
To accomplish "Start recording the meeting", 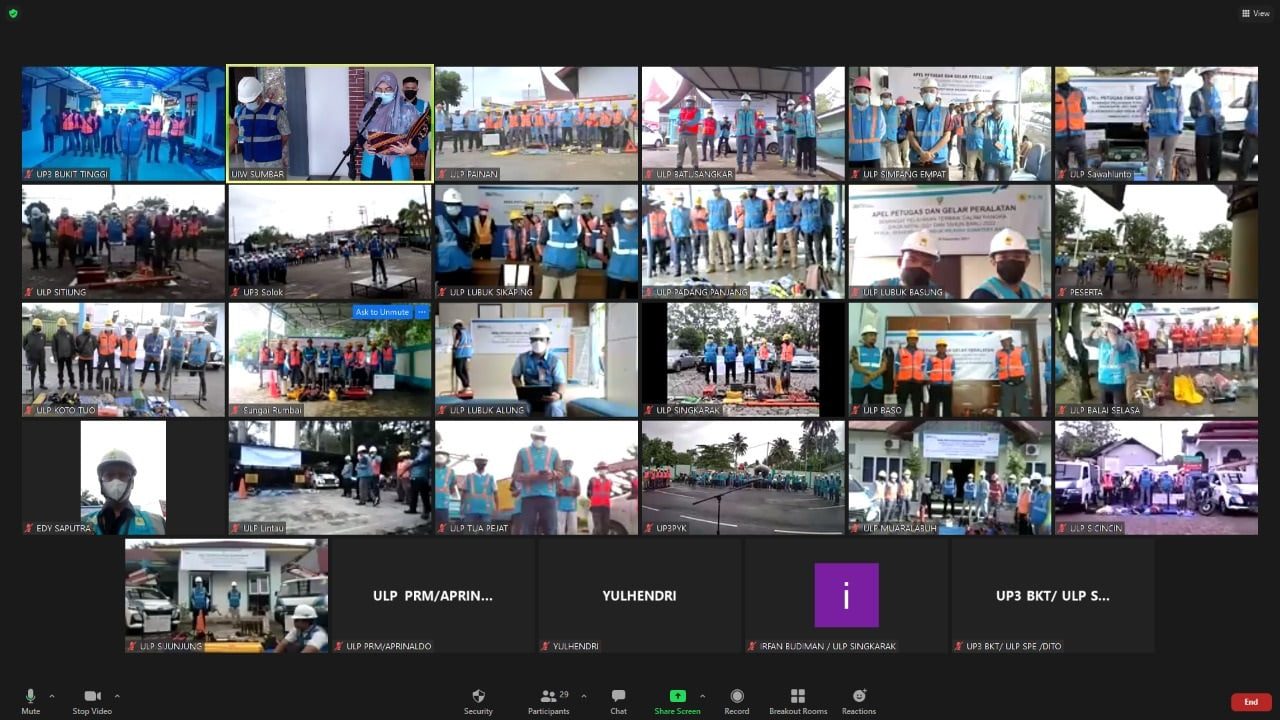I will (737, 701).
